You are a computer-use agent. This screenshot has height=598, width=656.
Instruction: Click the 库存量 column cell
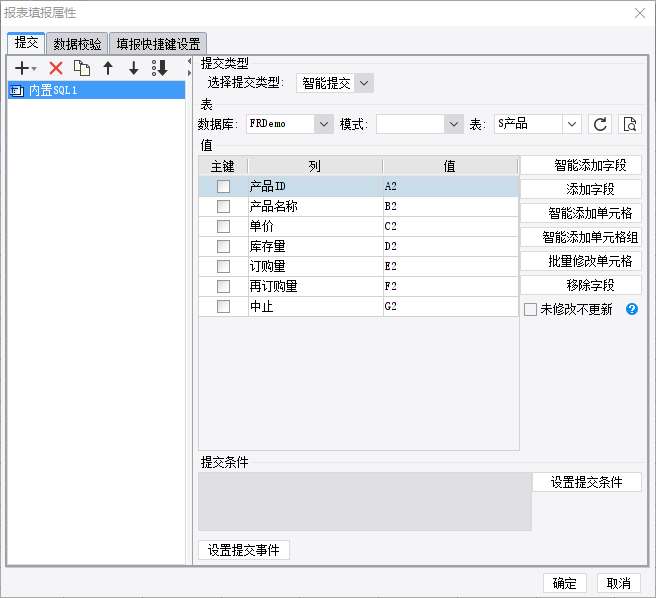315,246
